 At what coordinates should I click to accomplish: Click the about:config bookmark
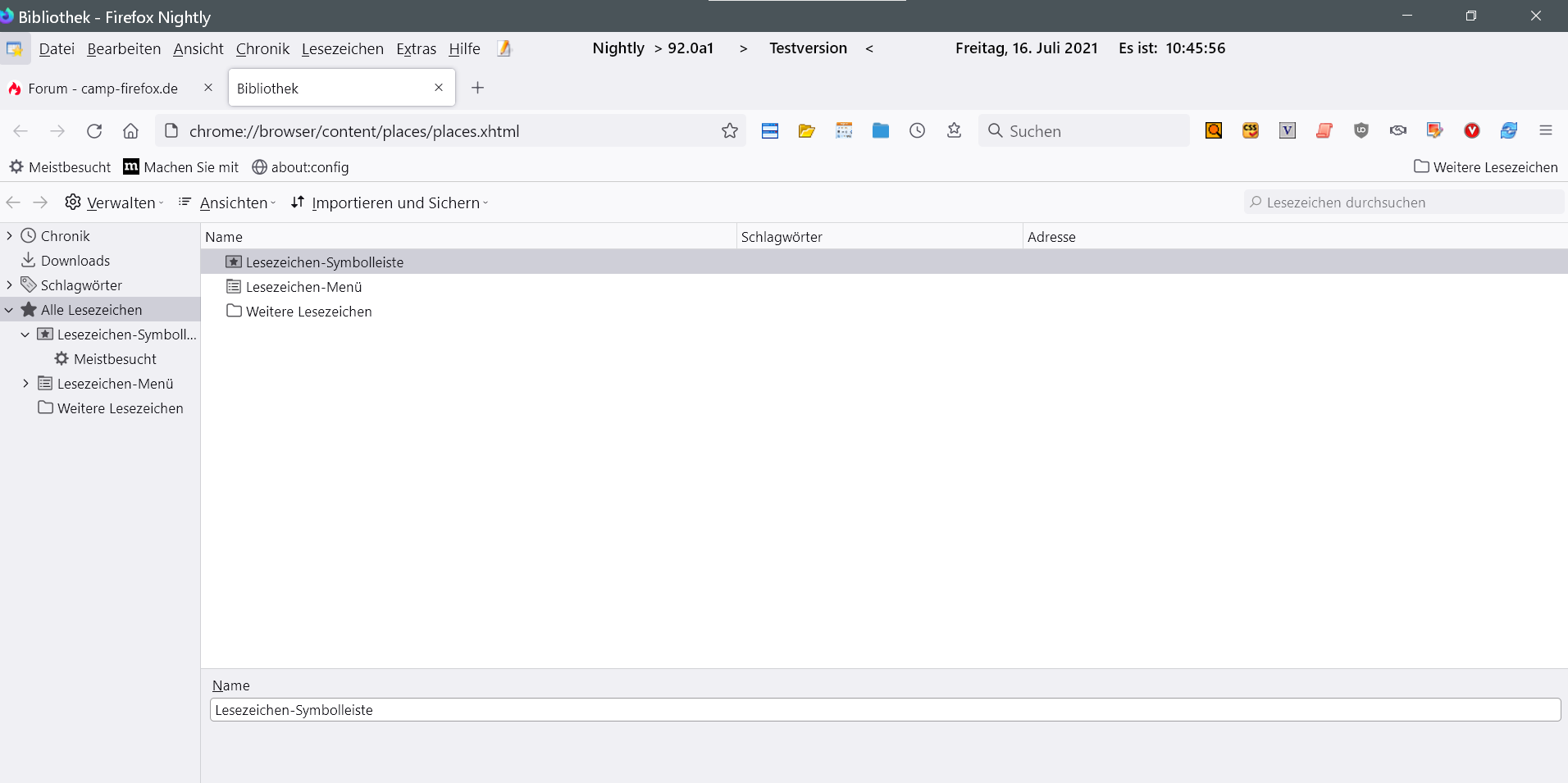pos(300,167)
